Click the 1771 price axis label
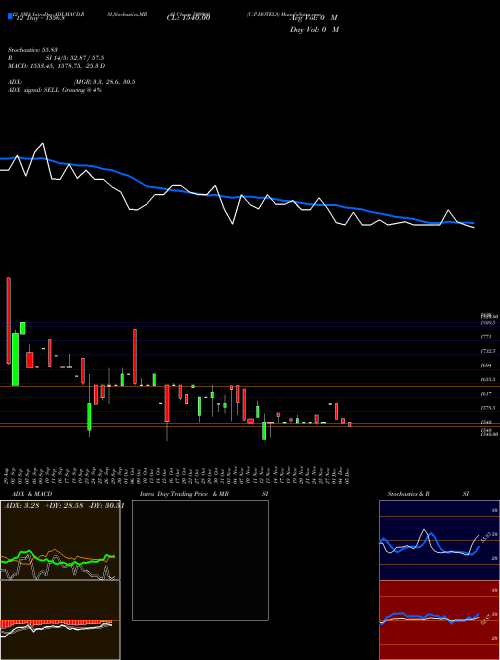Screen dimensions: 500x660 [x=485, y=337]
